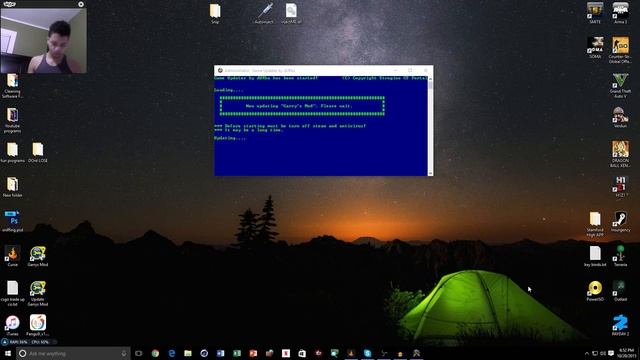Open the key binds text file

tap(595, 256)
